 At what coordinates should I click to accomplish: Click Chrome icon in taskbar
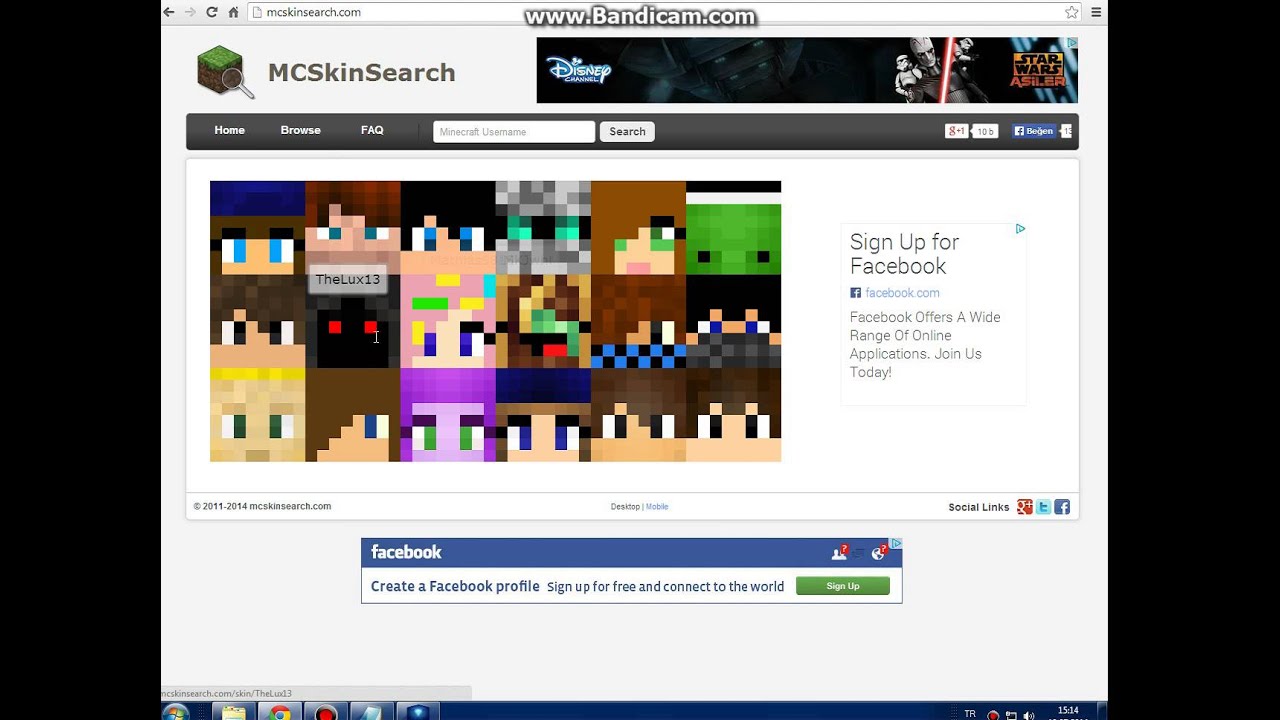pyautogui.click(x=280, y=713)
